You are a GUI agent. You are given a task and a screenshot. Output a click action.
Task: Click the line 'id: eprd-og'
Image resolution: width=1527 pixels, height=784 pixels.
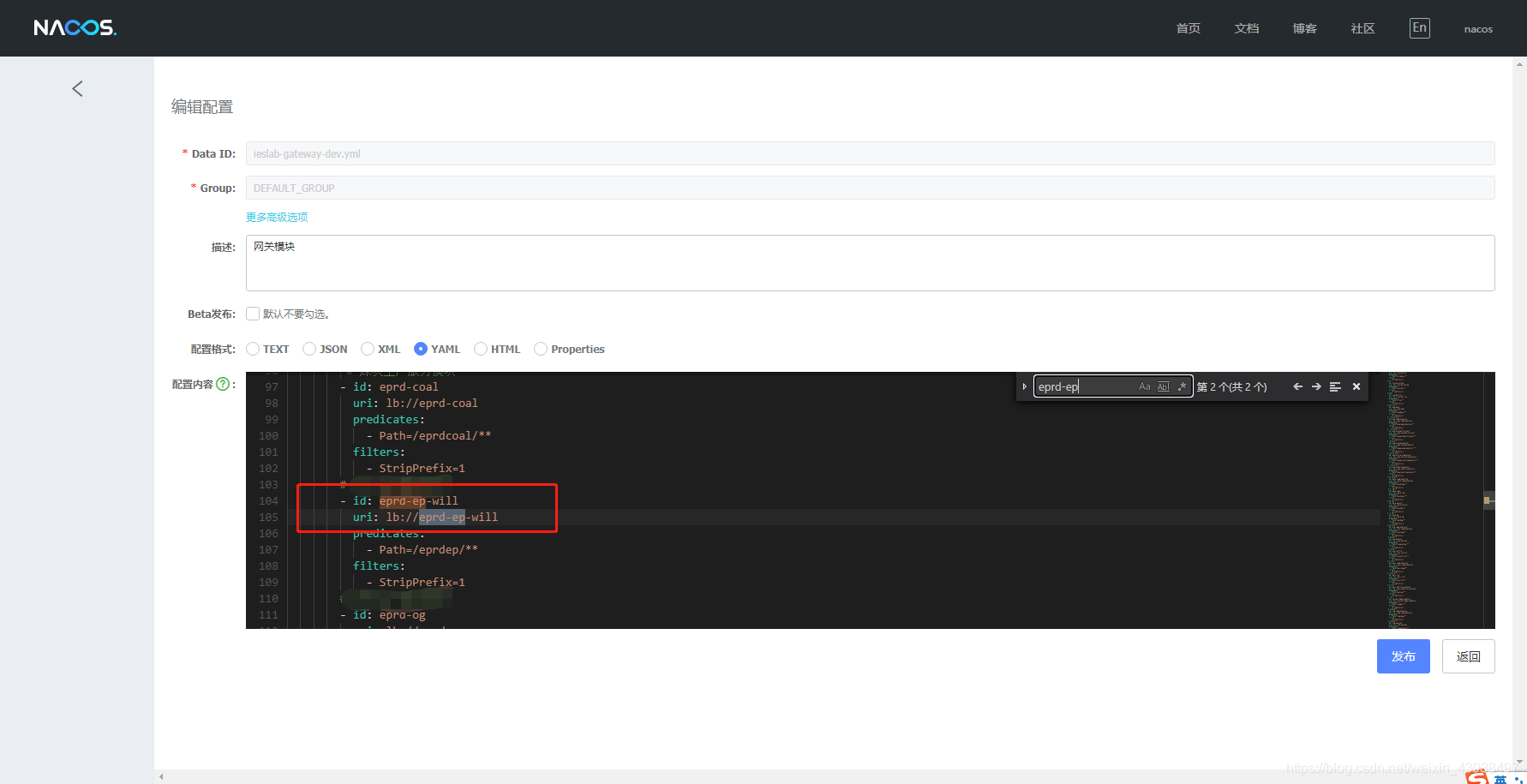coord(389,615)
